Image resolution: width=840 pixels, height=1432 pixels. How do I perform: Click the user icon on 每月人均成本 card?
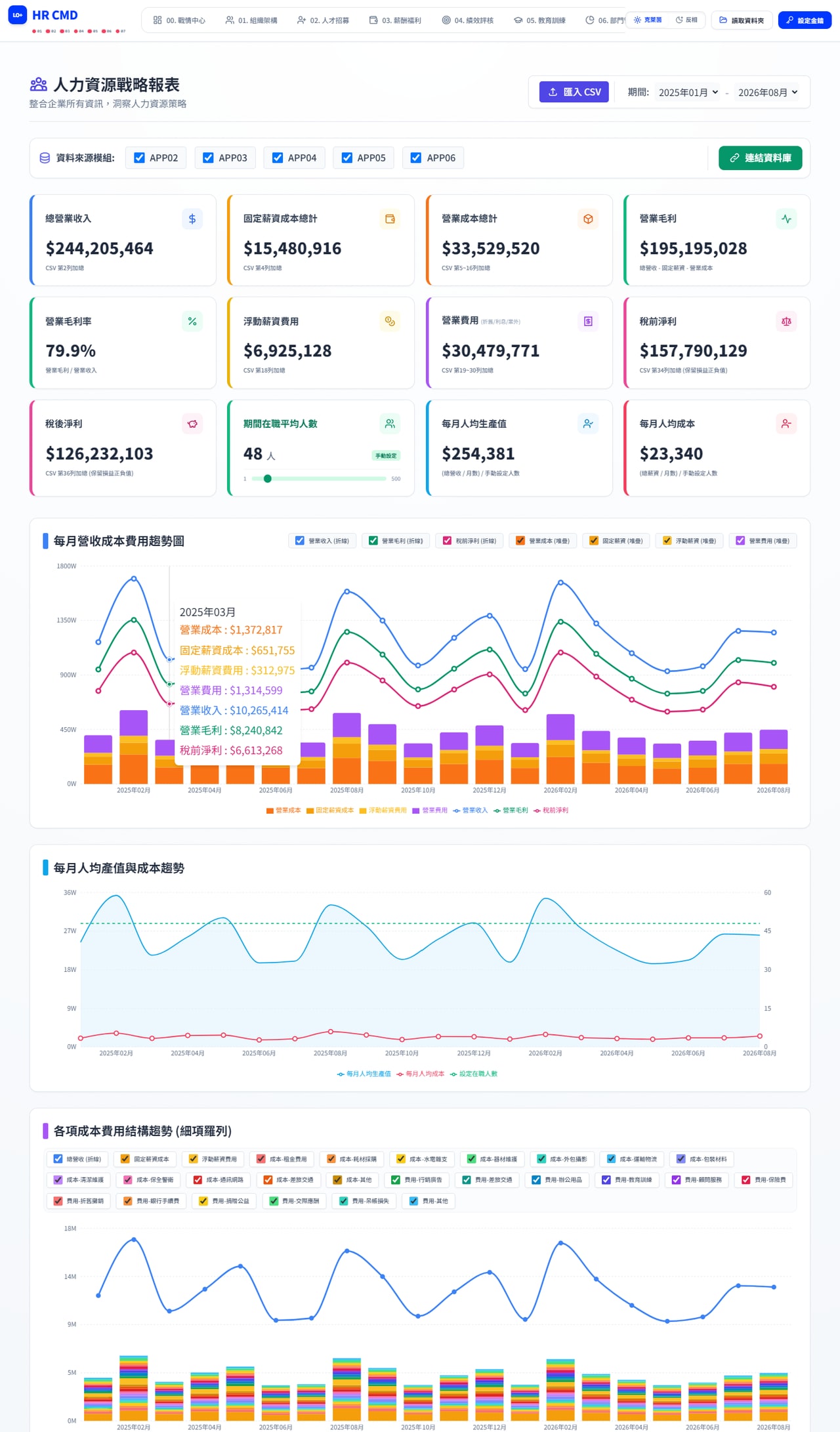pyautogui.click(x=786, y=424)
